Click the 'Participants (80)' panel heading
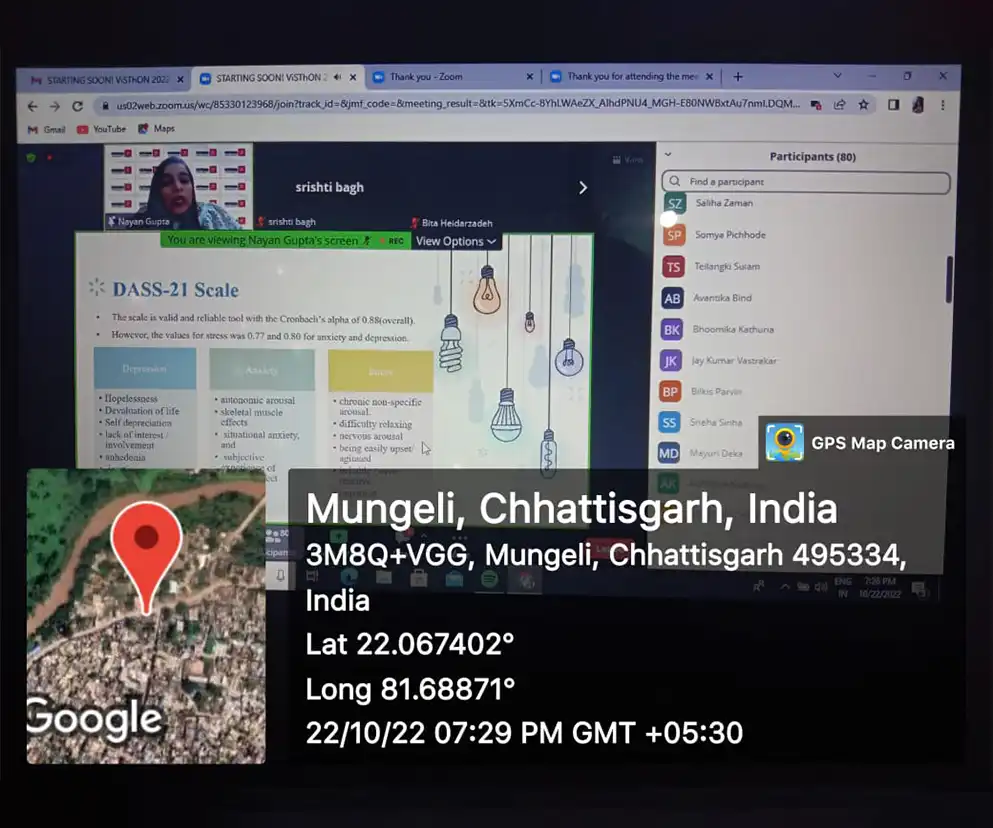The image size is (993, 828). pos(812,156)
